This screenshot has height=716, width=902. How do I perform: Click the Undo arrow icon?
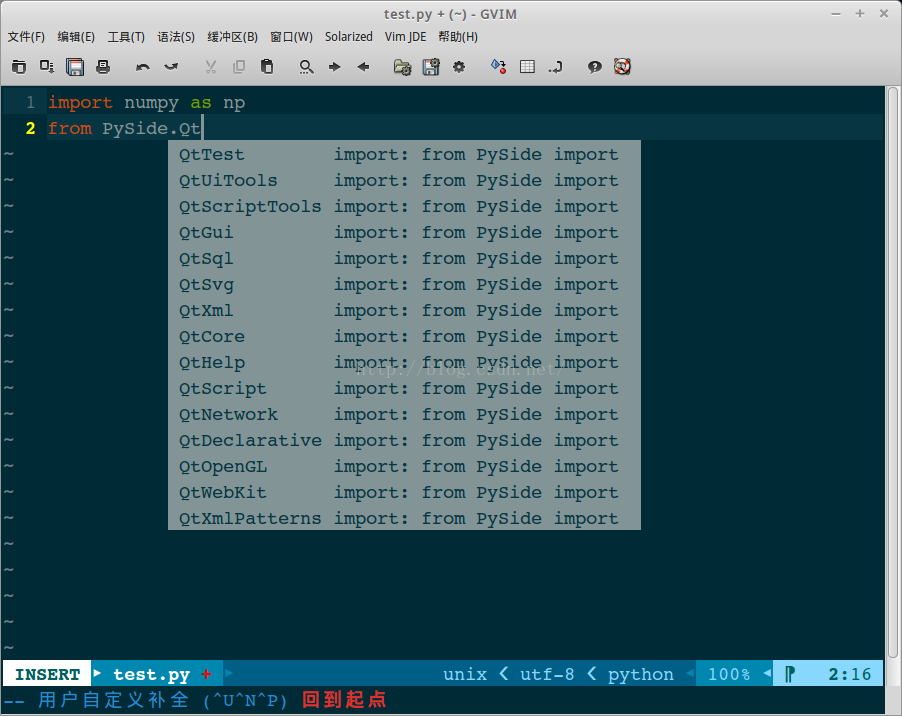click(x=143, y=67)
